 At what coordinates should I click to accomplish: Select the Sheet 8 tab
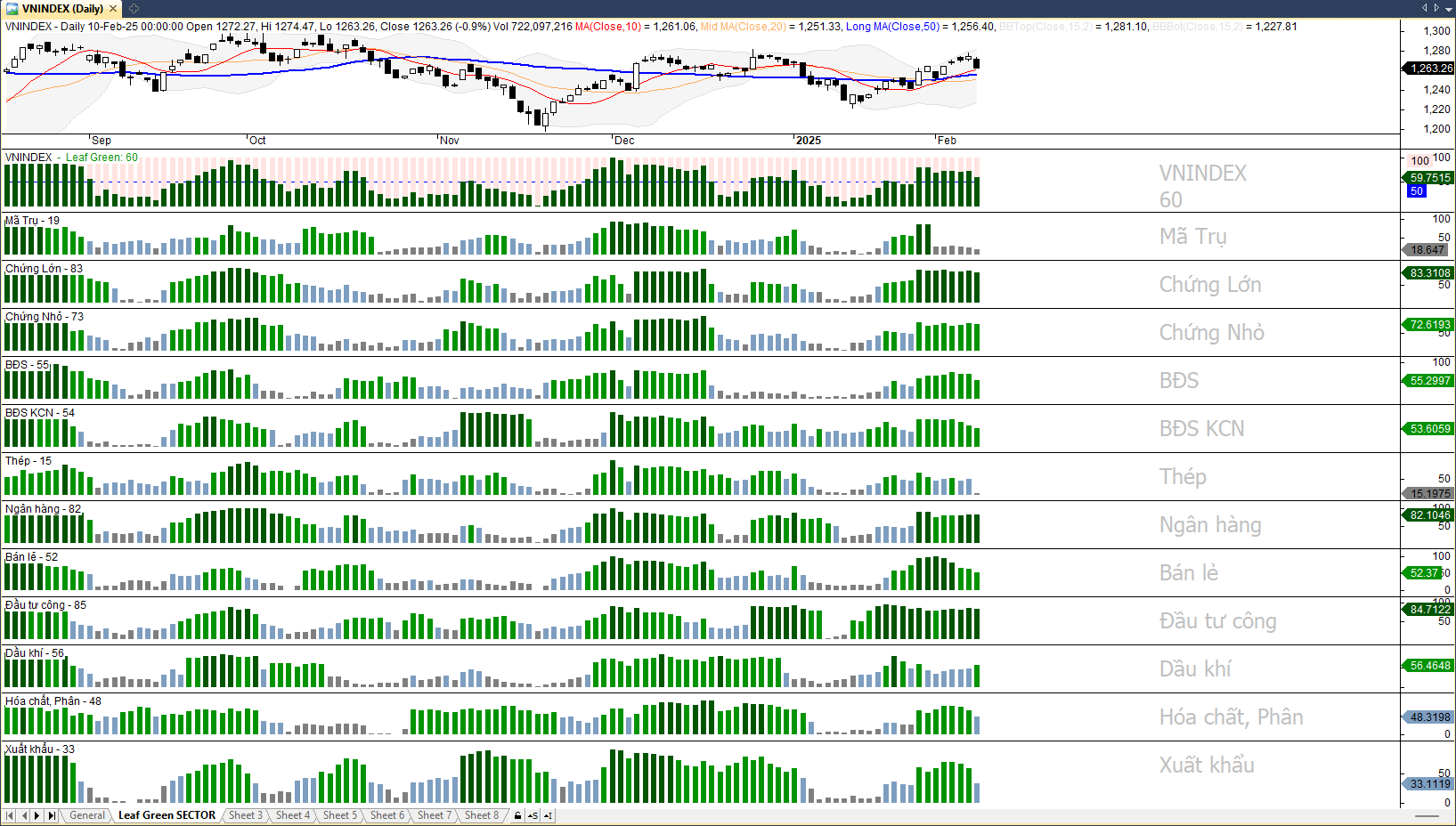pyautogui.click(x=481, y=815)
